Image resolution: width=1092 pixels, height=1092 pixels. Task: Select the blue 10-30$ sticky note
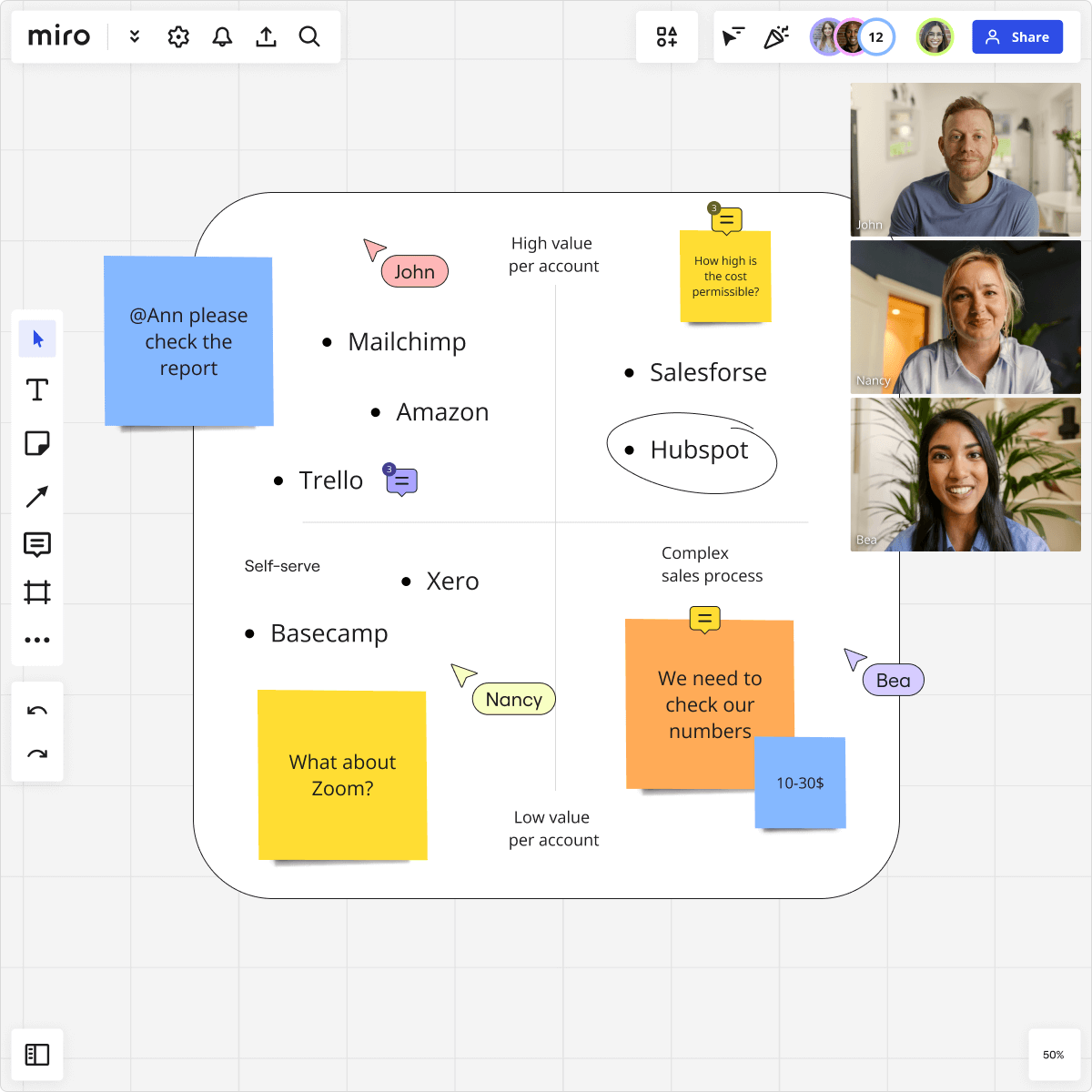coord(800,783)
